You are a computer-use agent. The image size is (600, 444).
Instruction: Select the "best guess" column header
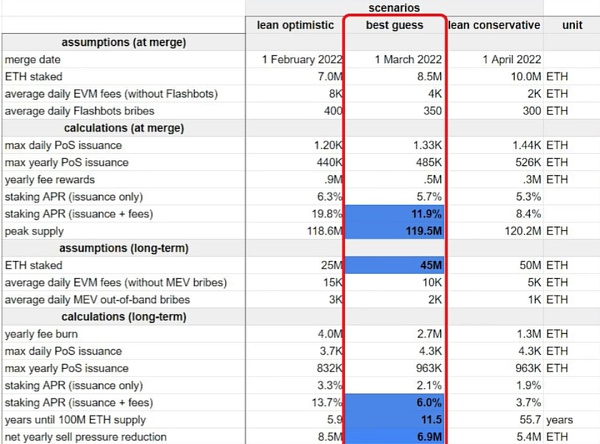(395, 23)
